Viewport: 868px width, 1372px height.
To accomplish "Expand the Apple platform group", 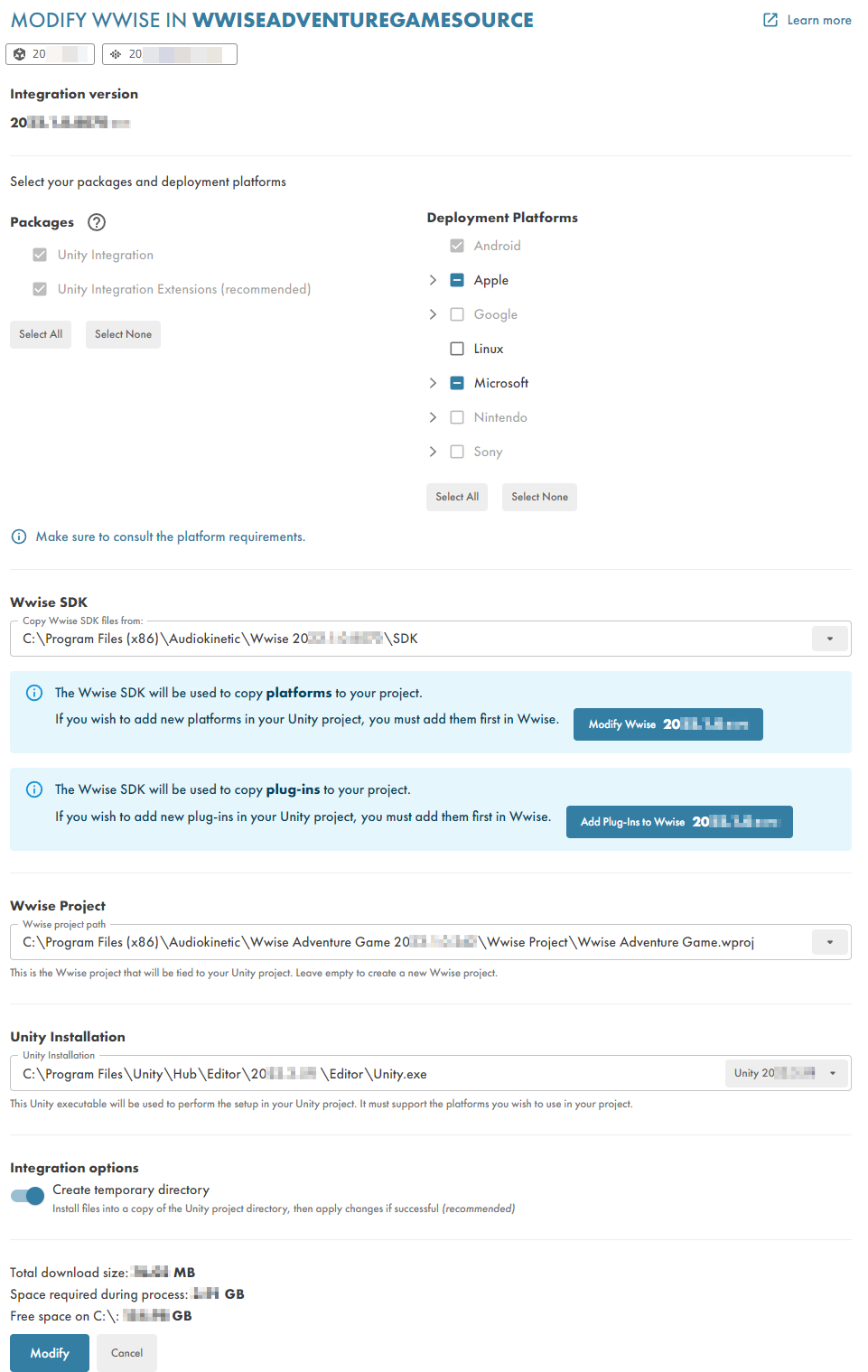I will click(x=433, y=280).
